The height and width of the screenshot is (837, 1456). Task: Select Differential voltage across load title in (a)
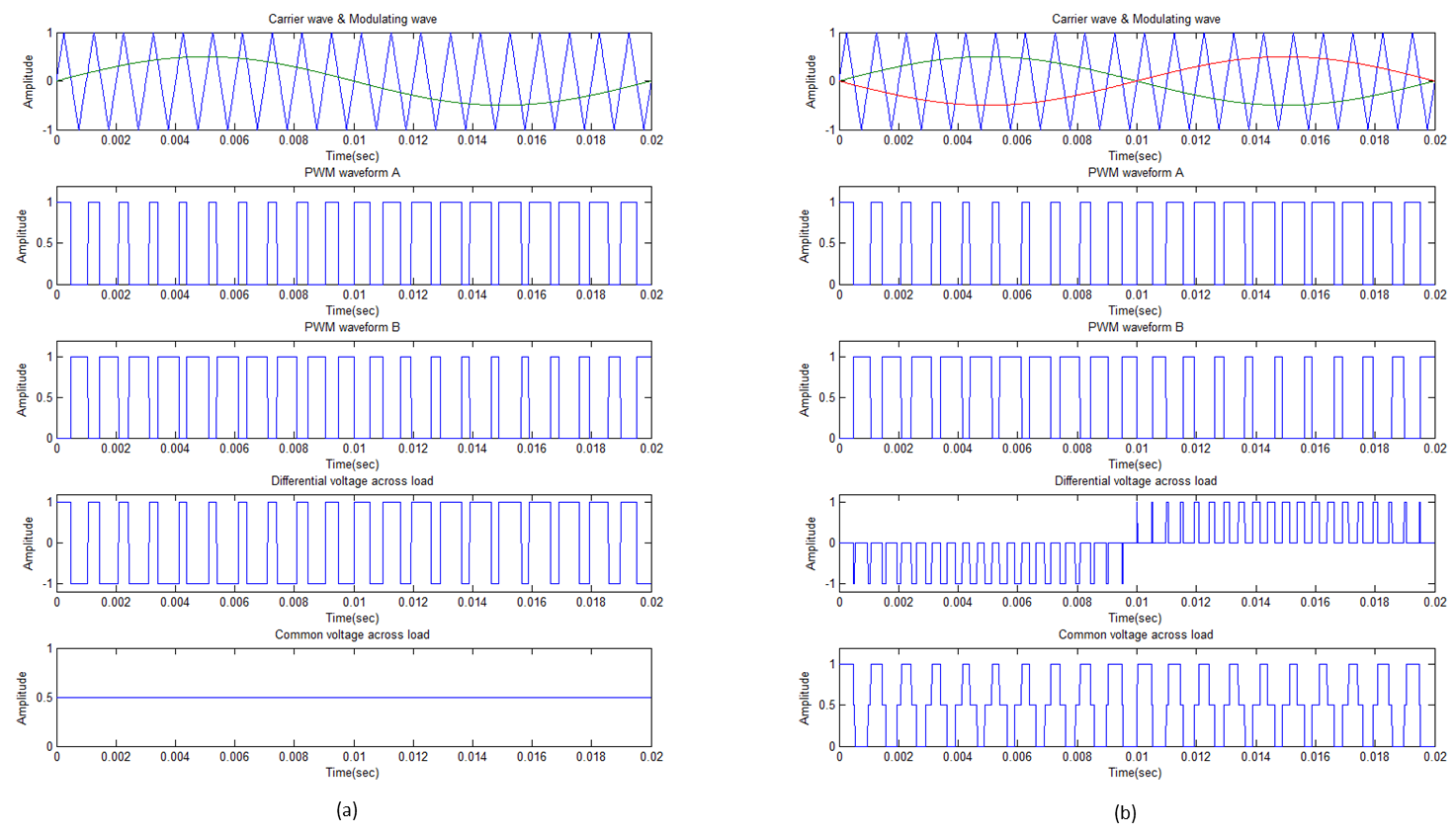[352, 481]
